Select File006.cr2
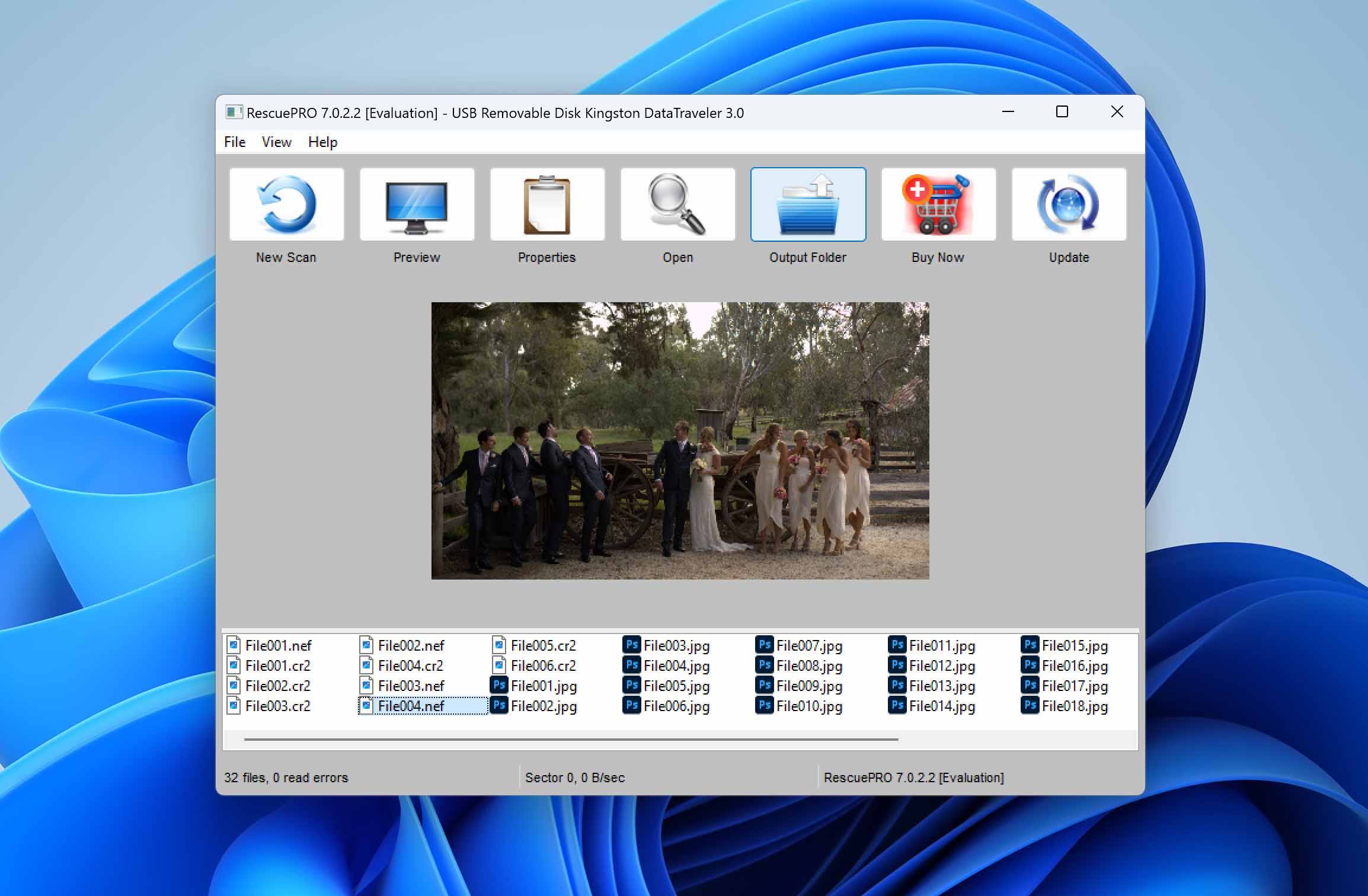This screenshot has height=896, width=1368. coord(535,665)
